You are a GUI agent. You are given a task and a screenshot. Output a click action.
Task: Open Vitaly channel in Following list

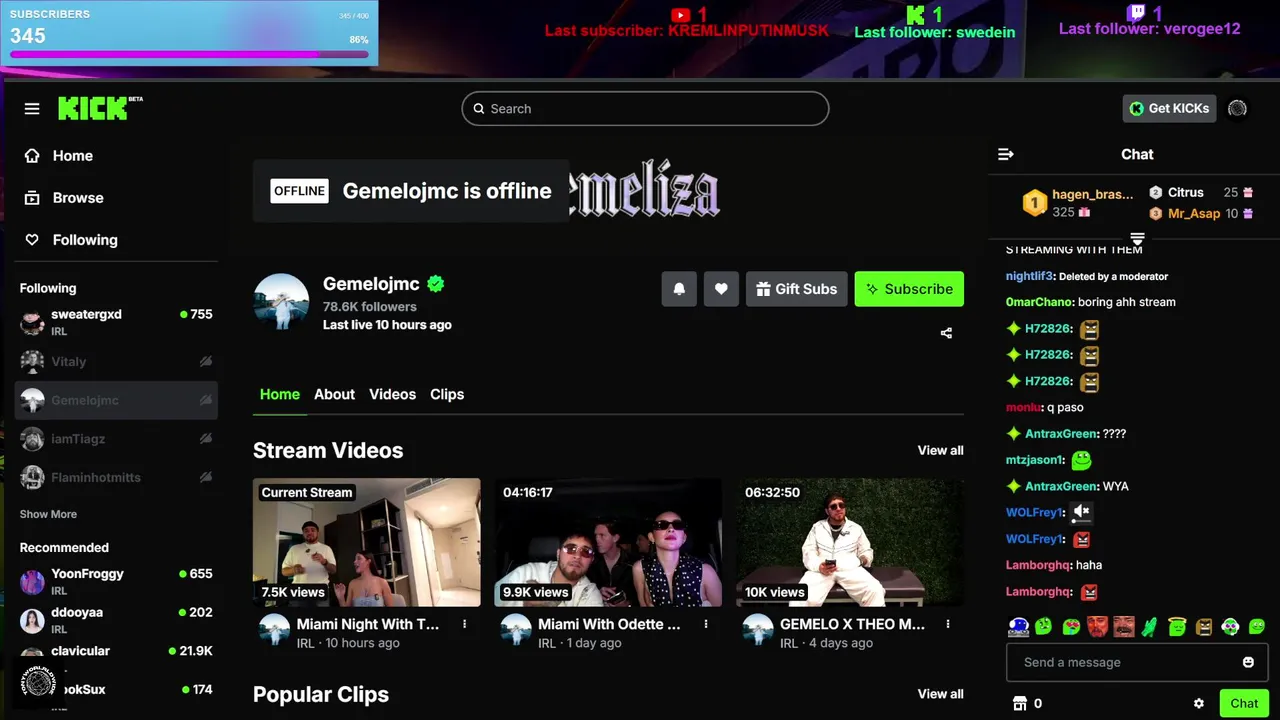click(116, 361)
